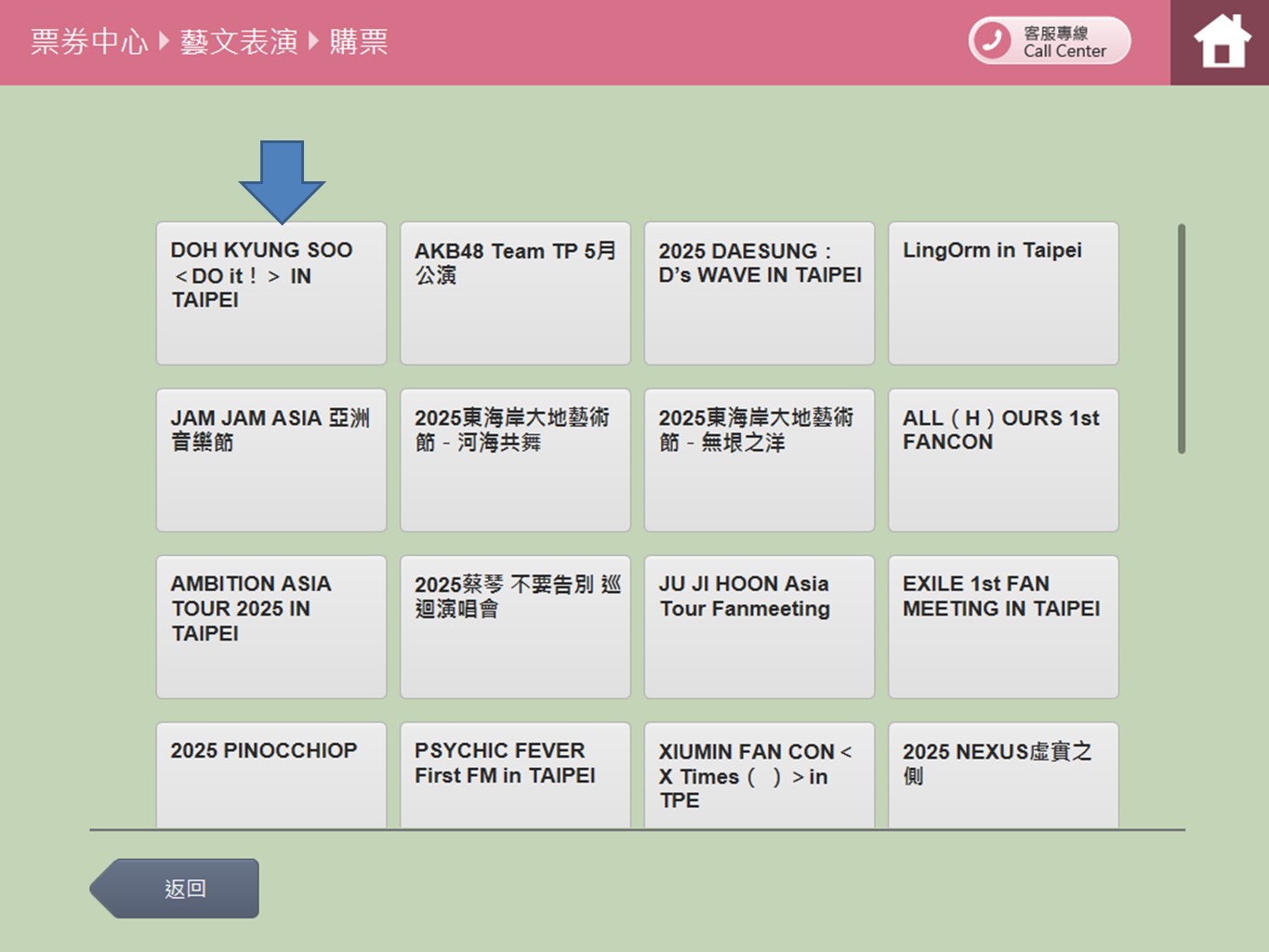Click the vertical scrollbar of event list
Viewport: 1269px width, 952px height.
[x=1182, y=339]
